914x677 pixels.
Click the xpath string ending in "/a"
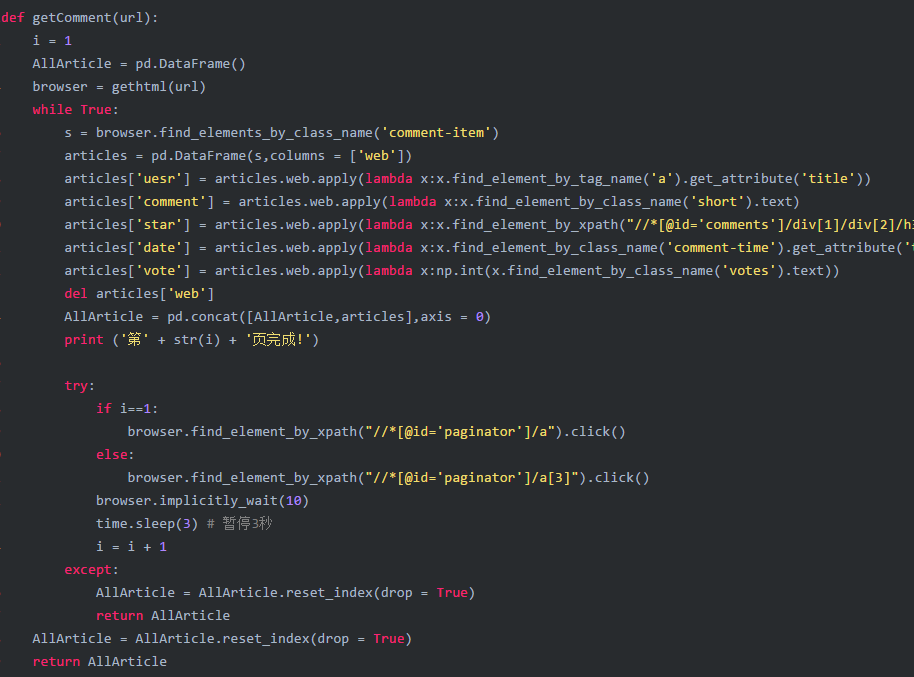point(460,432)
